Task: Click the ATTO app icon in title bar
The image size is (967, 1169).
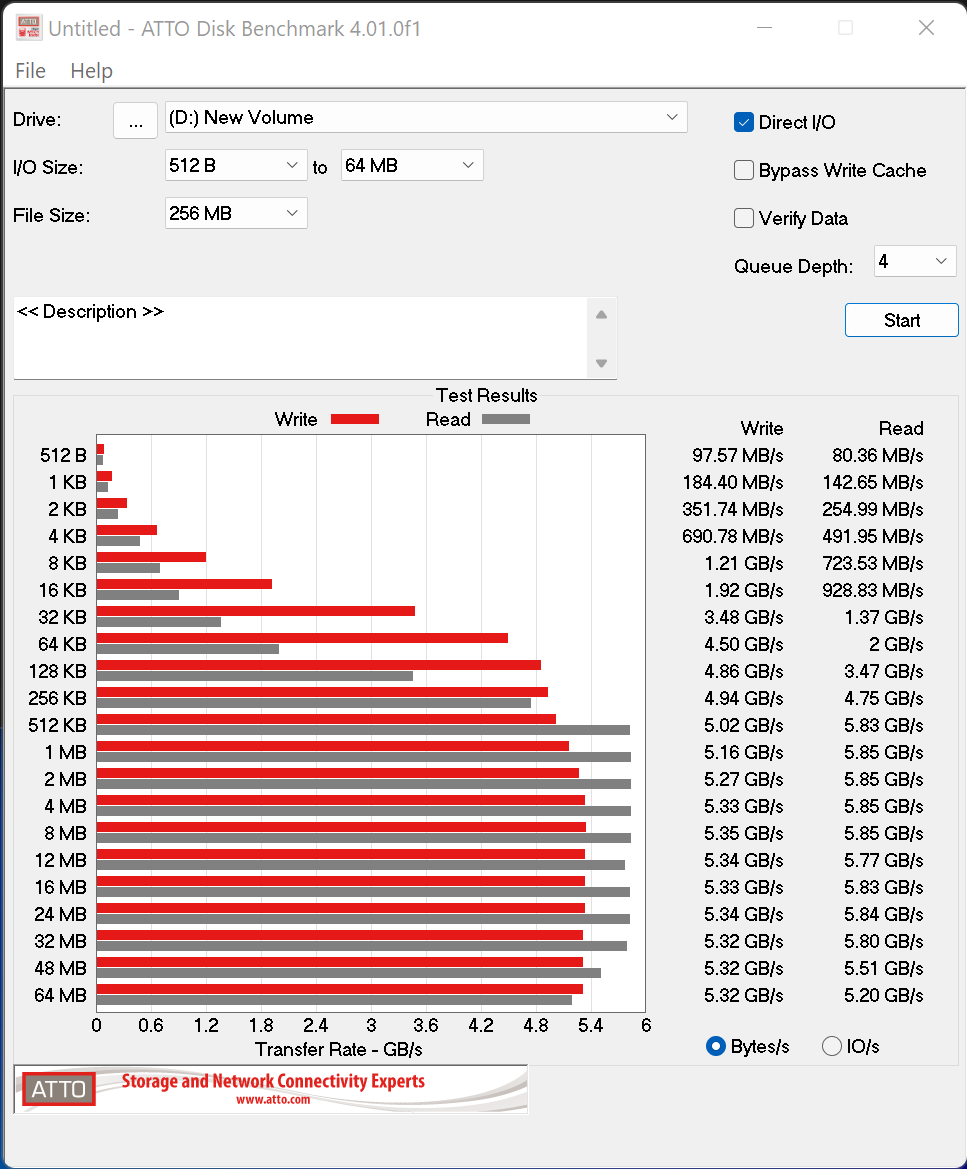Action: click(29, 28)
